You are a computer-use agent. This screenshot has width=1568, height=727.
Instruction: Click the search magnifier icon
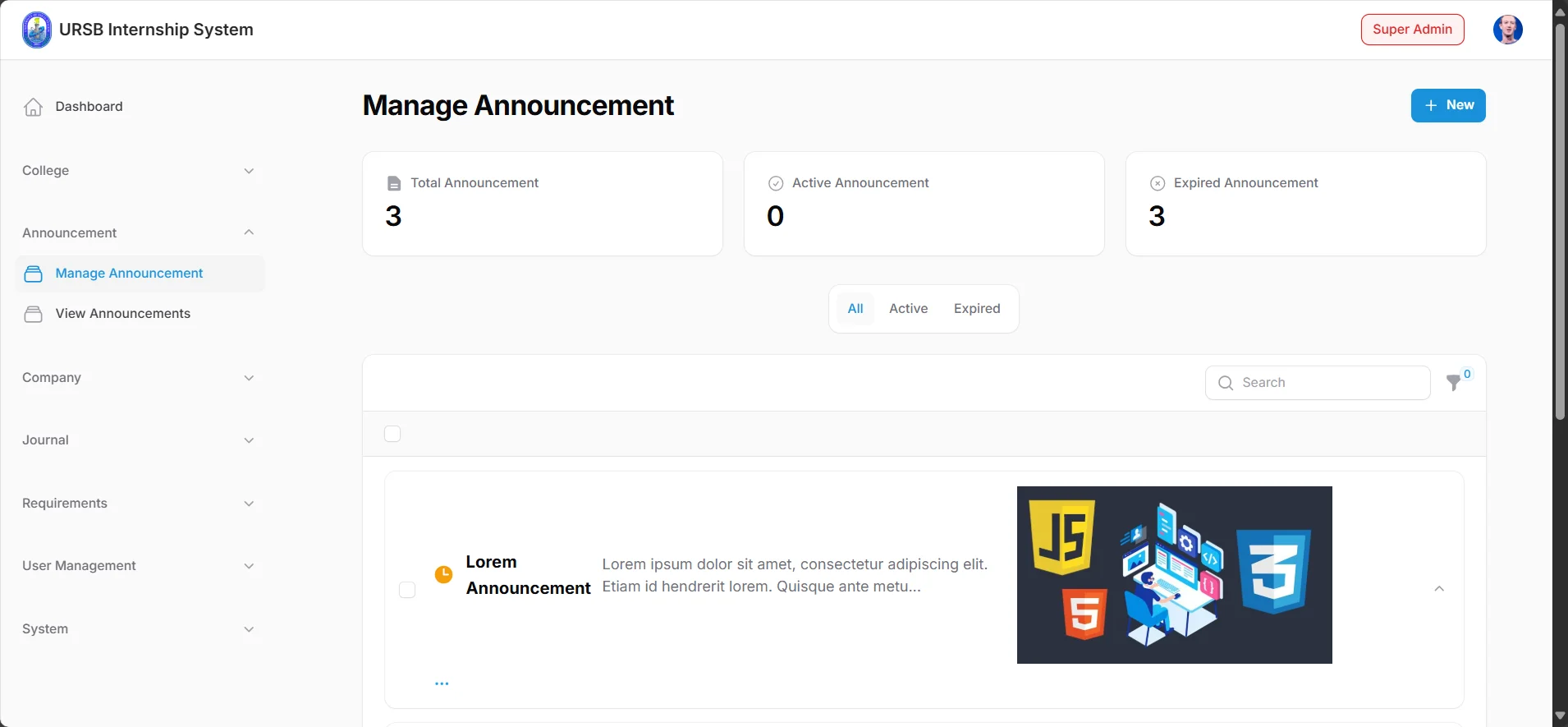(1226, 383)
